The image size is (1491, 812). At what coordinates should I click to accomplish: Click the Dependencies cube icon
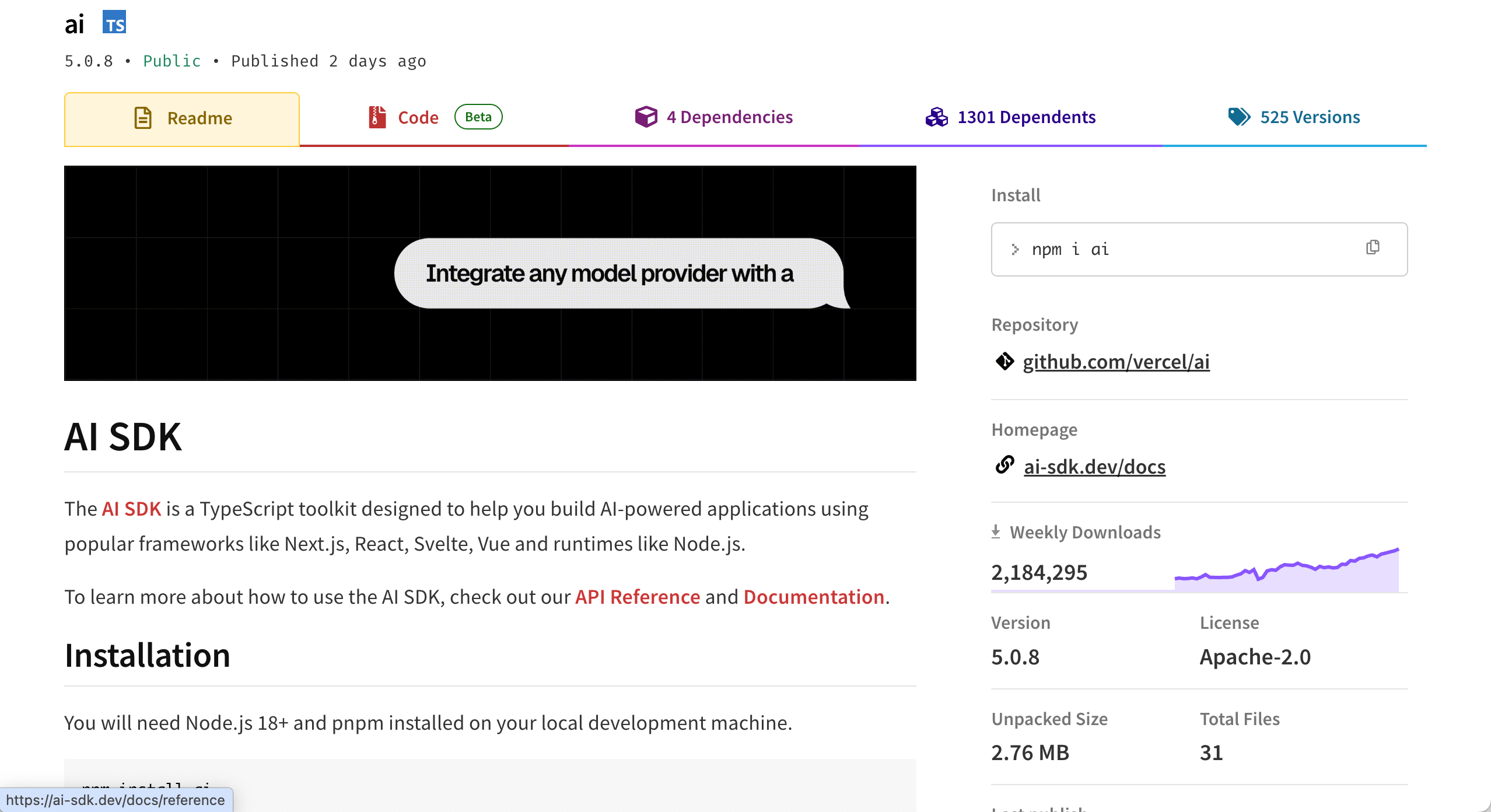point(646,117)
